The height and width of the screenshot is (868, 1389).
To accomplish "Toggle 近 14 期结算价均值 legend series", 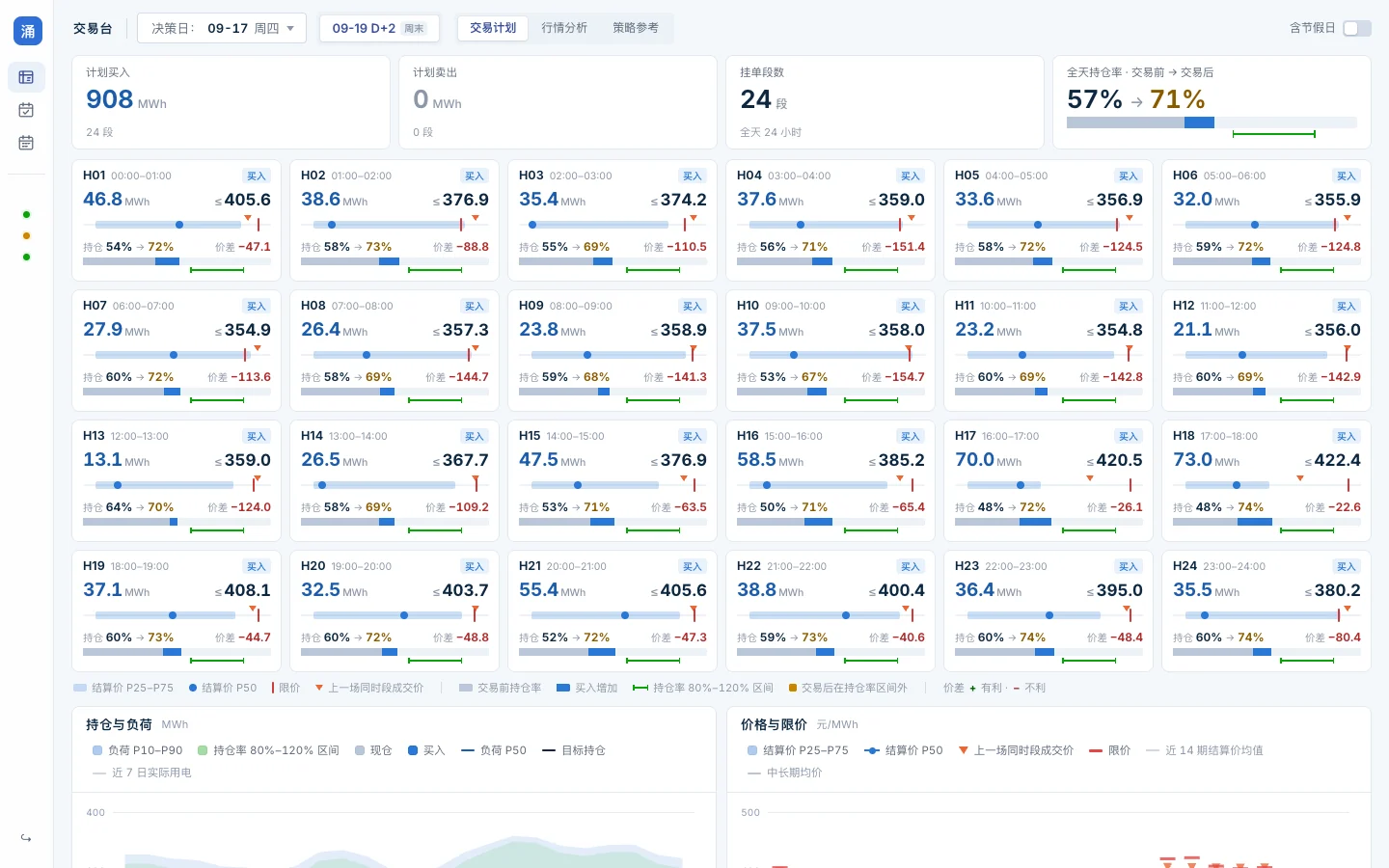I will [1204, 750].
